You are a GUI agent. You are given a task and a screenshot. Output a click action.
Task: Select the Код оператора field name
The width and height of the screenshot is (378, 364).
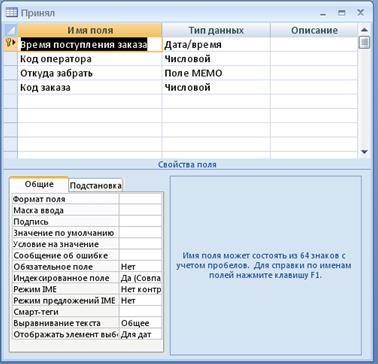pyautogui.click(x=56, y=59)
